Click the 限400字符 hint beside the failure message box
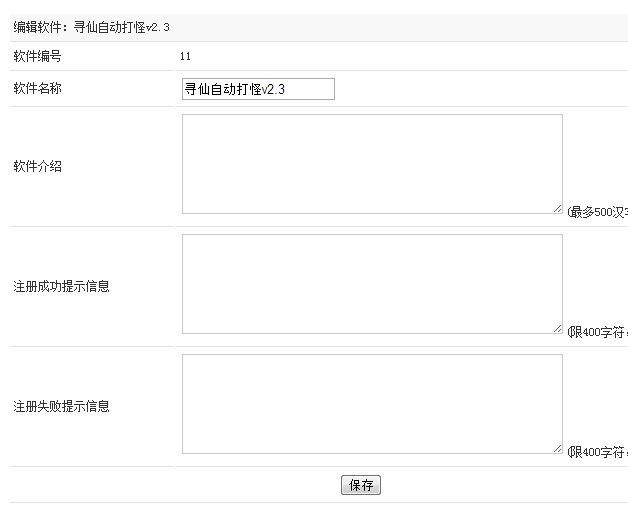 (598, 452)
